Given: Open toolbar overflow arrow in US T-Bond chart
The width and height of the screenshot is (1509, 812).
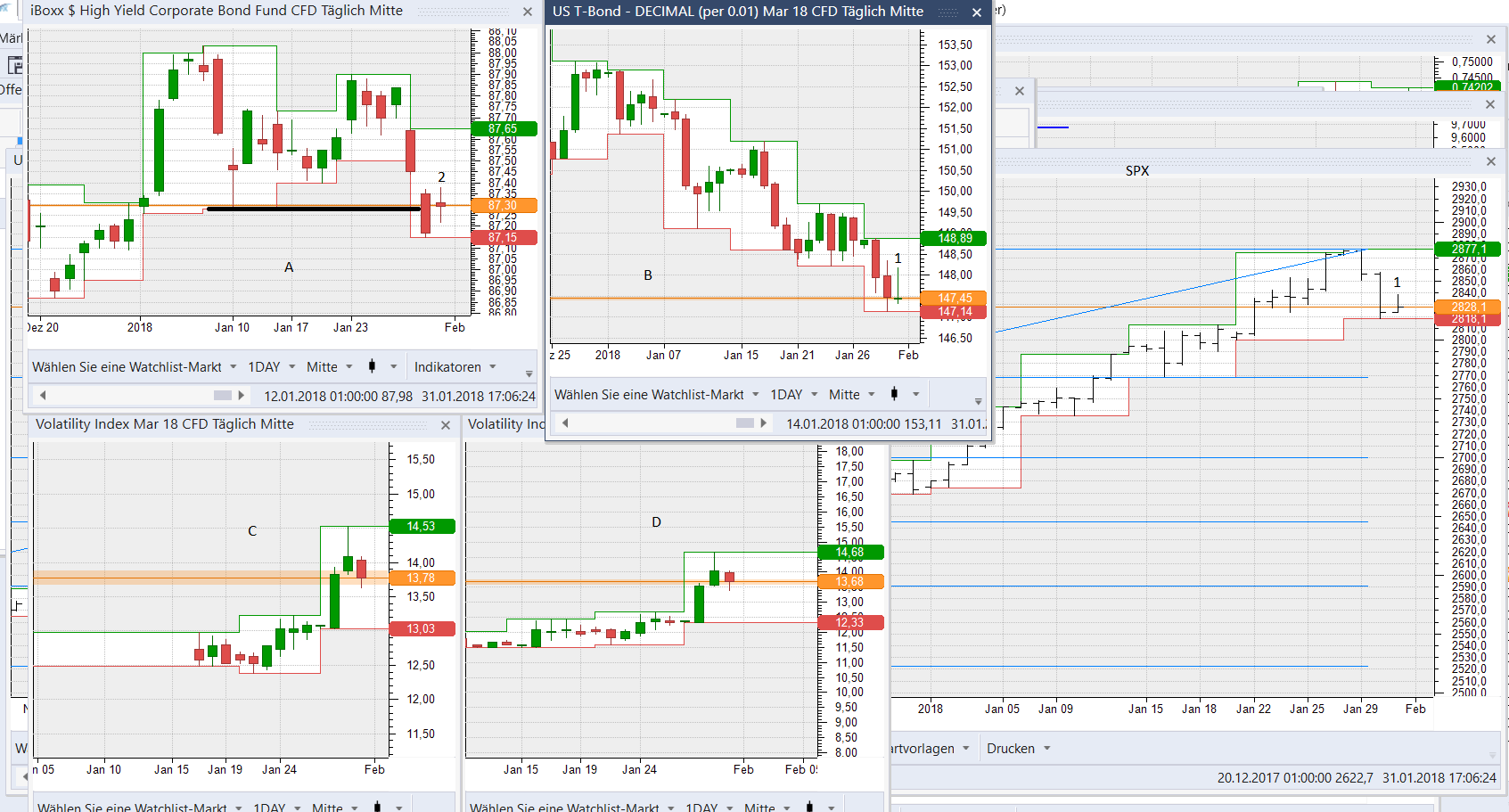Looking at the screenshot, I should click(978, 402).
